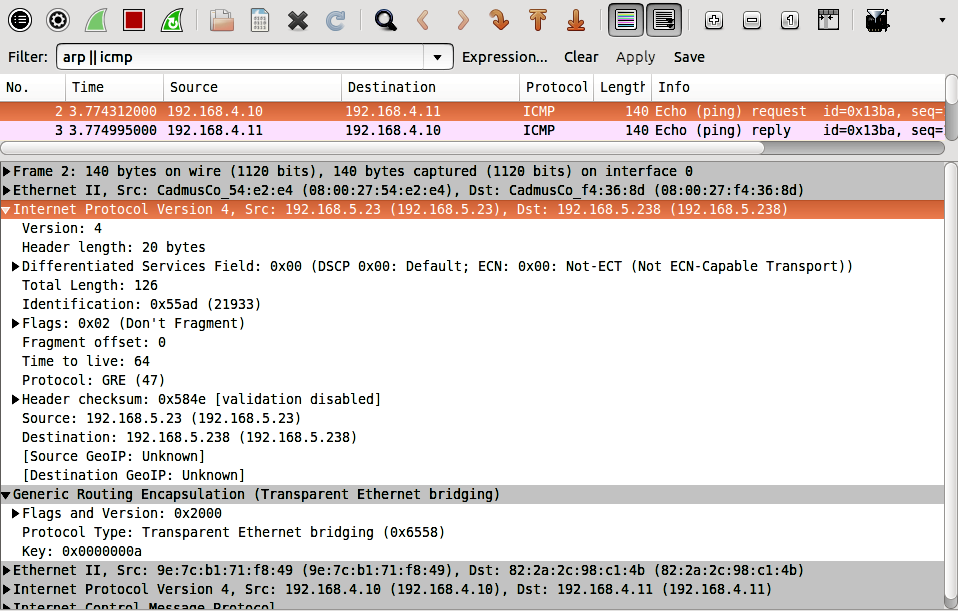The image size is (958, 611).
Task: Expand Flags: 0x02 (Don't Fragment) node
Action: (16, 323)
